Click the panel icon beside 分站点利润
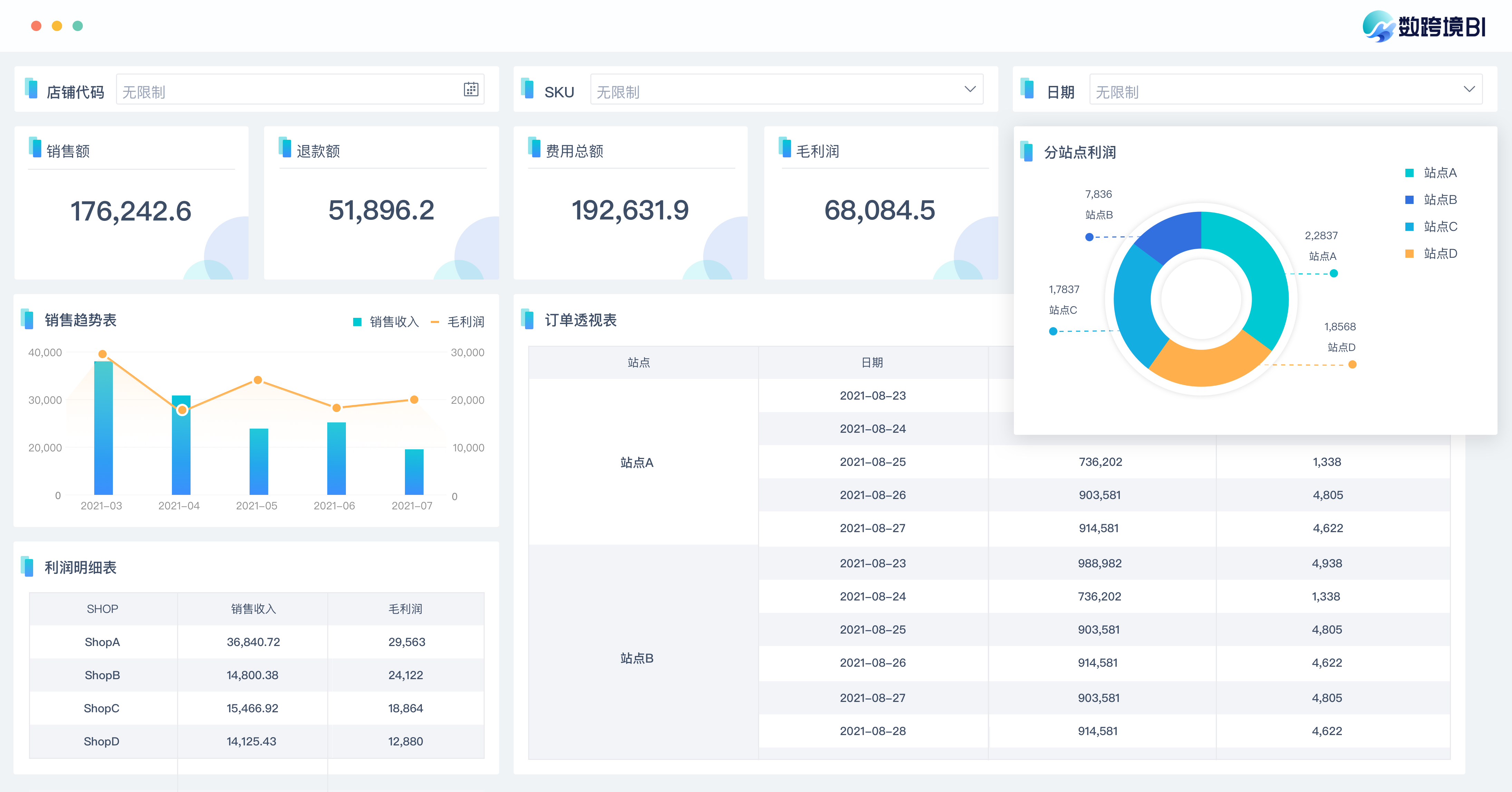This screenshot has height=792, width=1512. (1027, 151)
